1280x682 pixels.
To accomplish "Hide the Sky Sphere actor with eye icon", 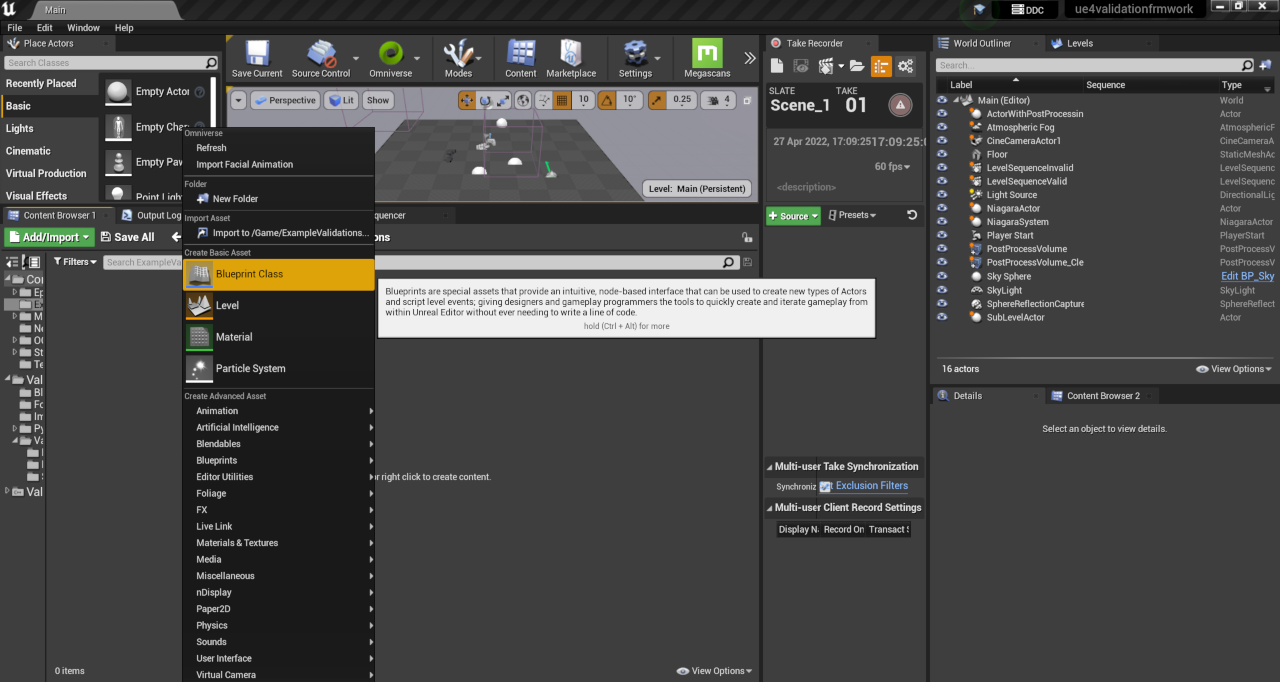I will tap(941, 277).
